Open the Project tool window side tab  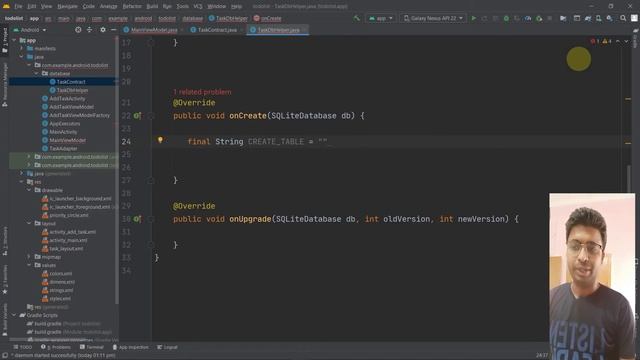[5, 41]
